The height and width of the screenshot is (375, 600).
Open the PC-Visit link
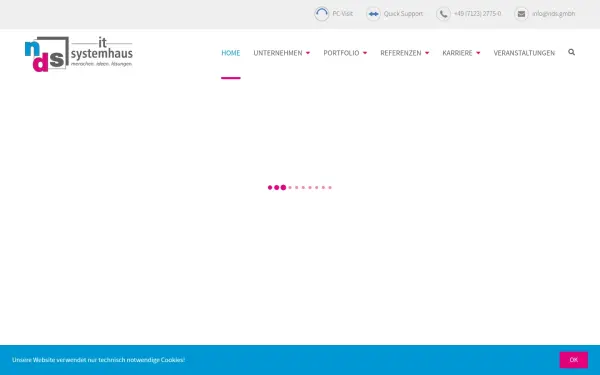[342, 14]
